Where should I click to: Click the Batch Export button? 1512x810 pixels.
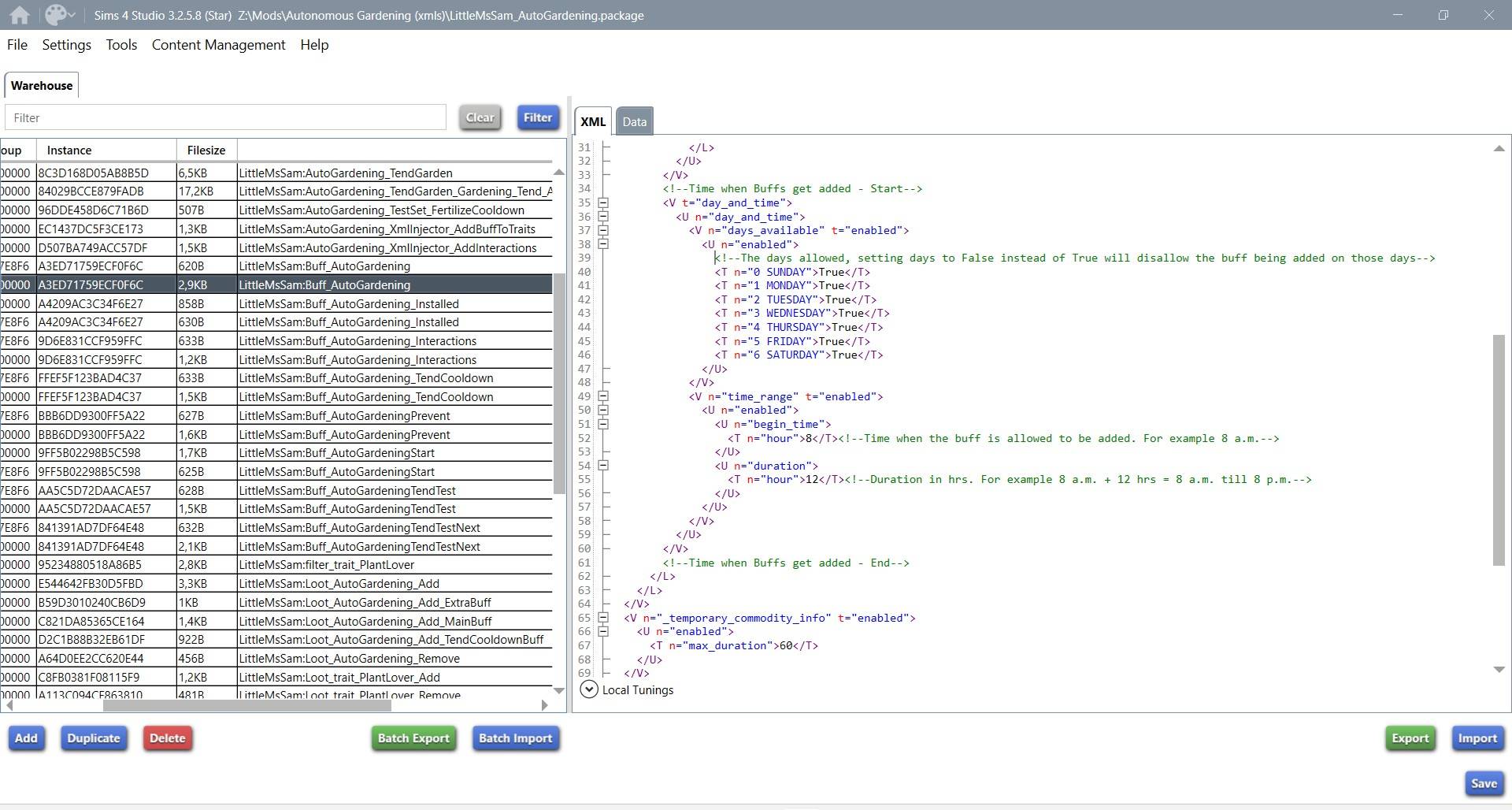click(x=413, y=738)
